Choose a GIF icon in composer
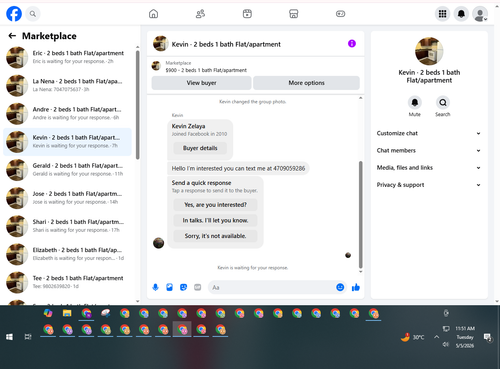Screen dimensions: 500x369 [198, 287]
